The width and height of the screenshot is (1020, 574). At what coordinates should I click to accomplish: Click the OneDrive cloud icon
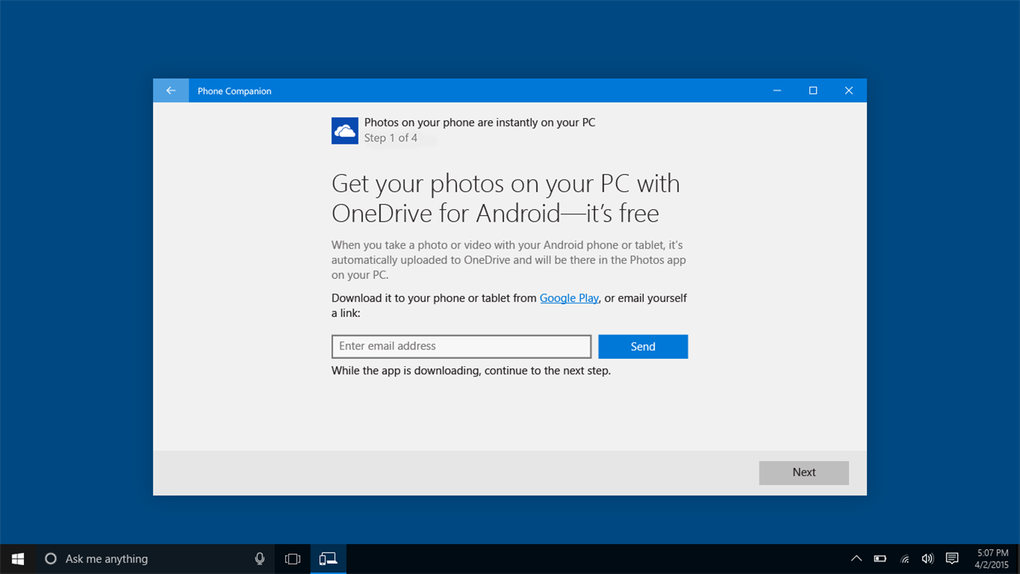pyautogui.click(x=345, y=131)
